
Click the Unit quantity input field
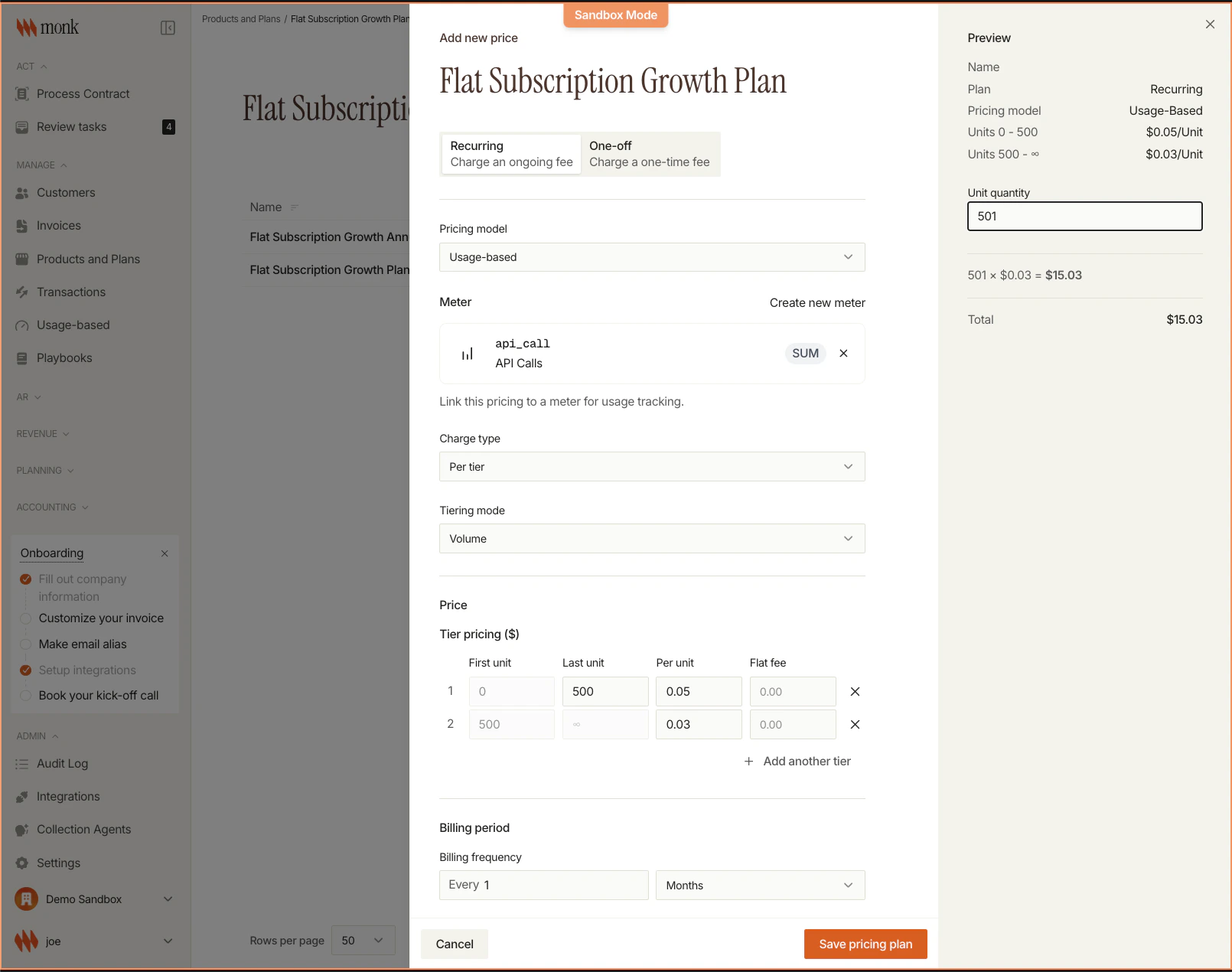click(1084, 216)
